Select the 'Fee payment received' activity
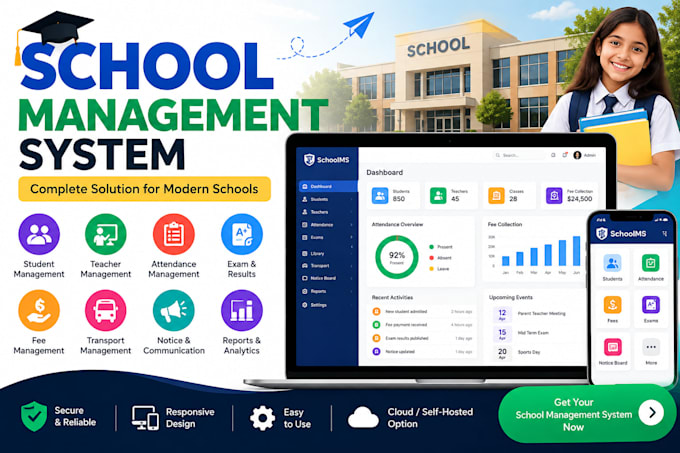The width and height of the screenshot is (680, 453). (422, 324)
